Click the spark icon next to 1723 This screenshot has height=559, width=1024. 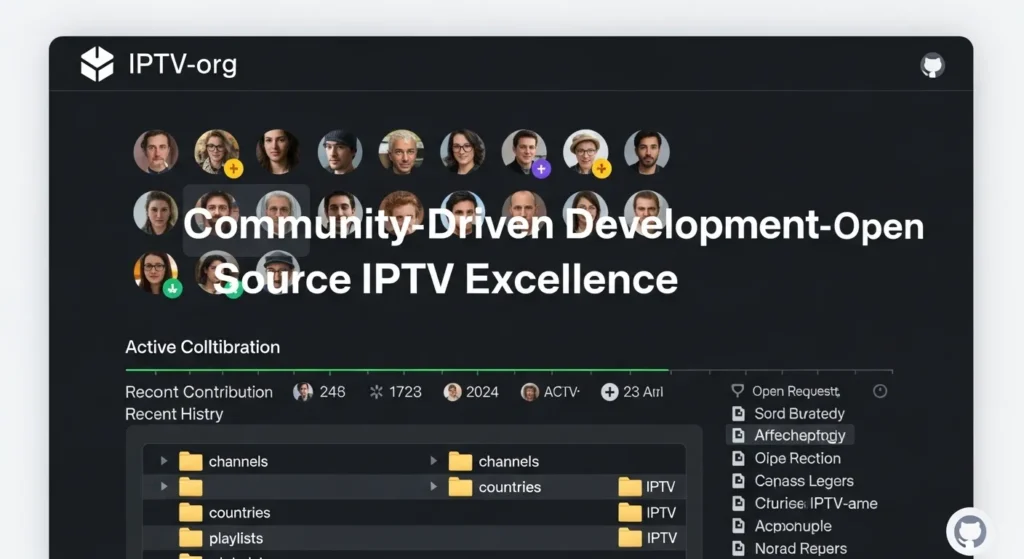click(x=376, y=392)
